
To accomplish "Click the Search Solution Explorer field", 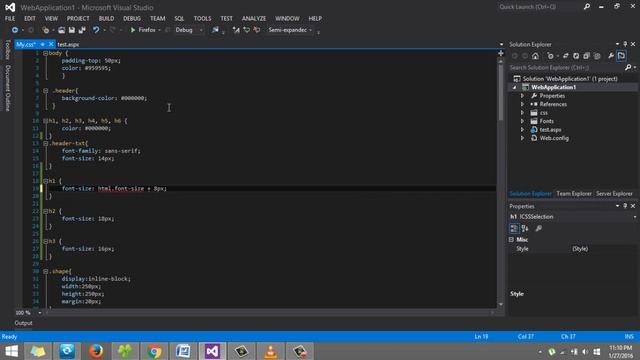I will coord(567,67).
